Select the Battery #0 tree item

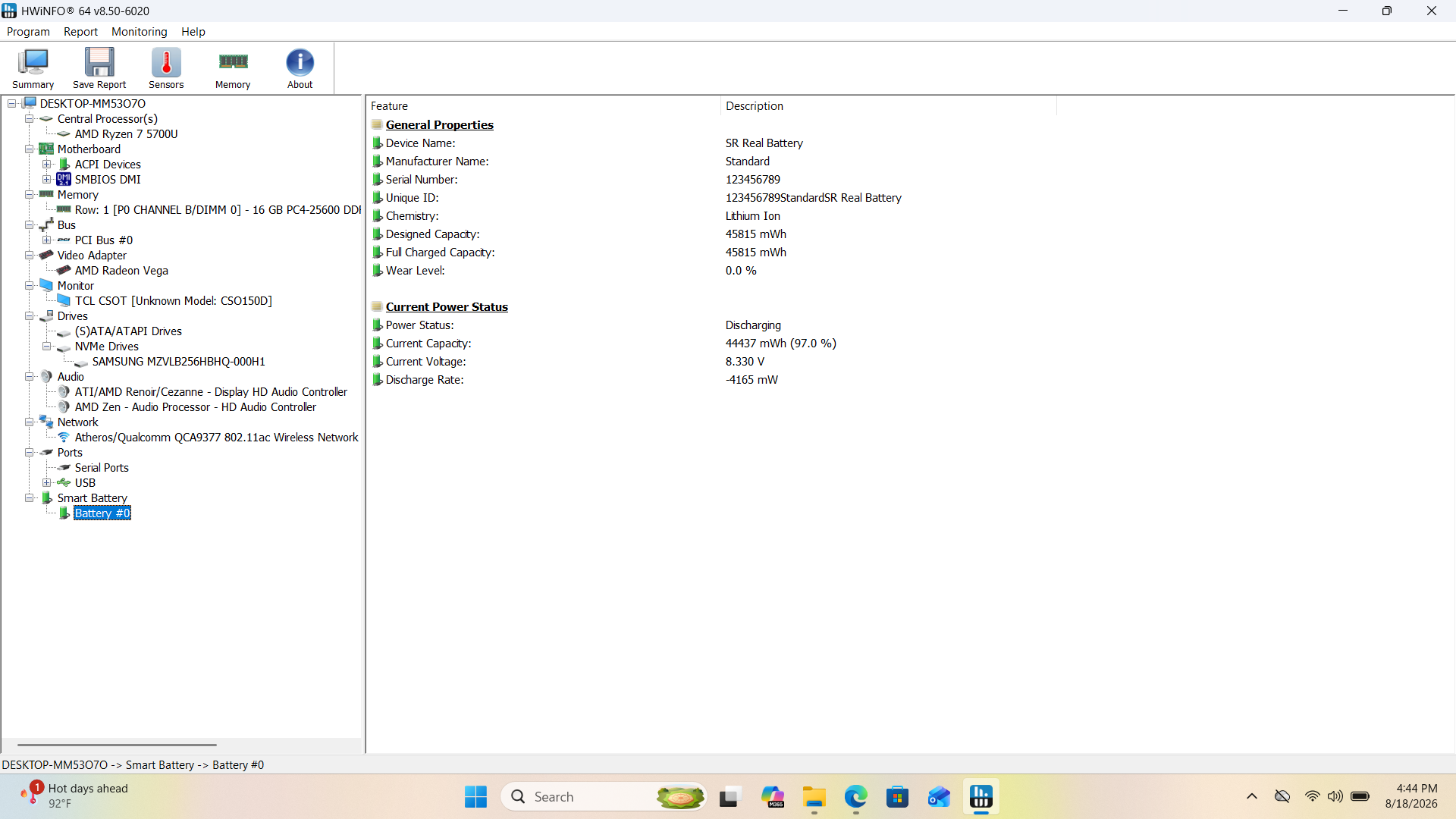[102, 513]
